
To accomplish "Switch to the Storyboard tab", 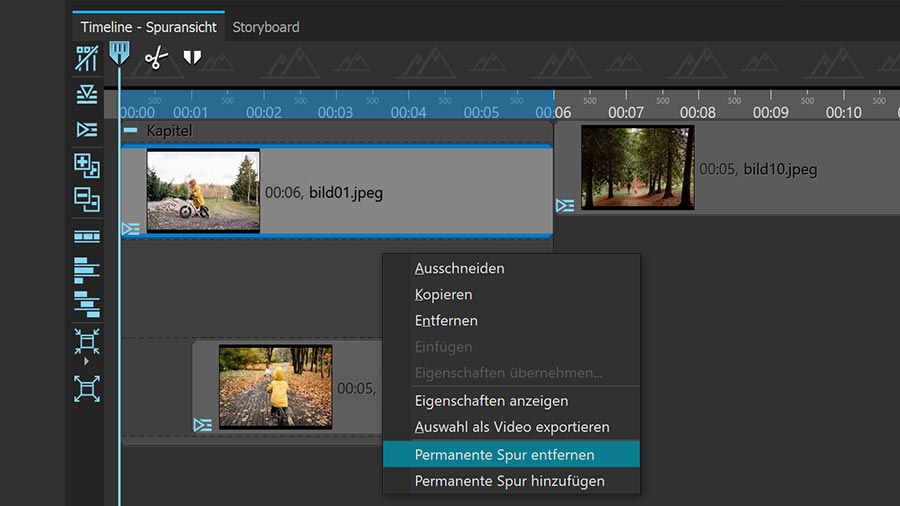I will click(x=266, y=27).
